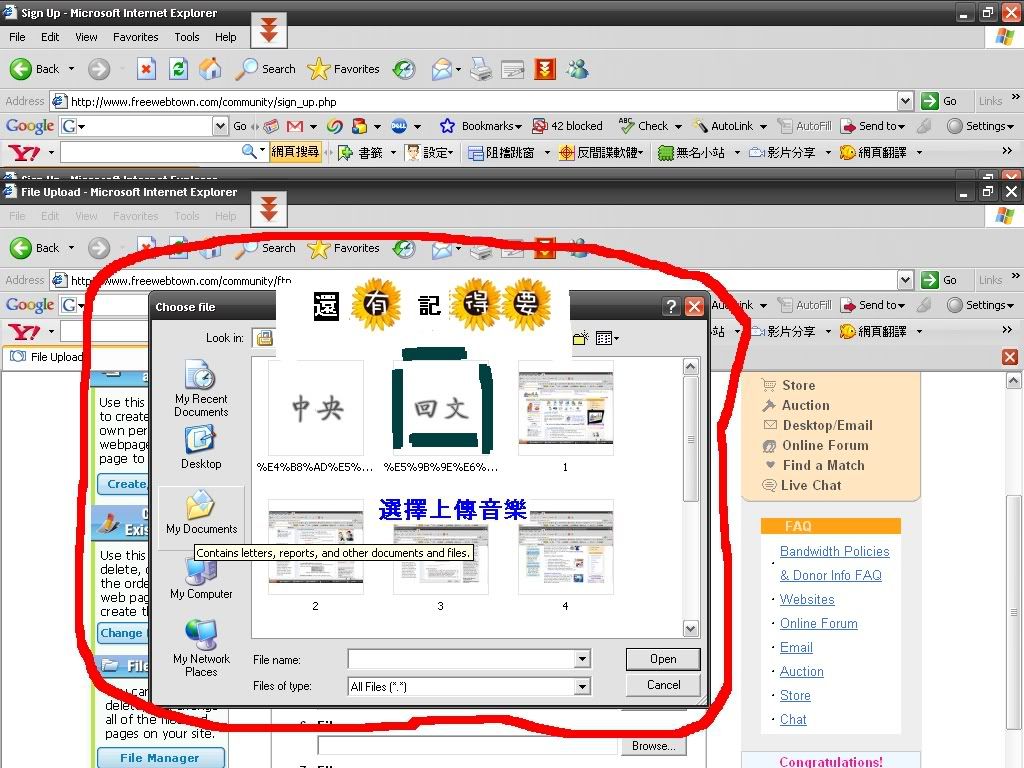The width and height of the screenshot is (1024, 768).
Task: Open File menu in Sign Up window
Action: (17, 37)
